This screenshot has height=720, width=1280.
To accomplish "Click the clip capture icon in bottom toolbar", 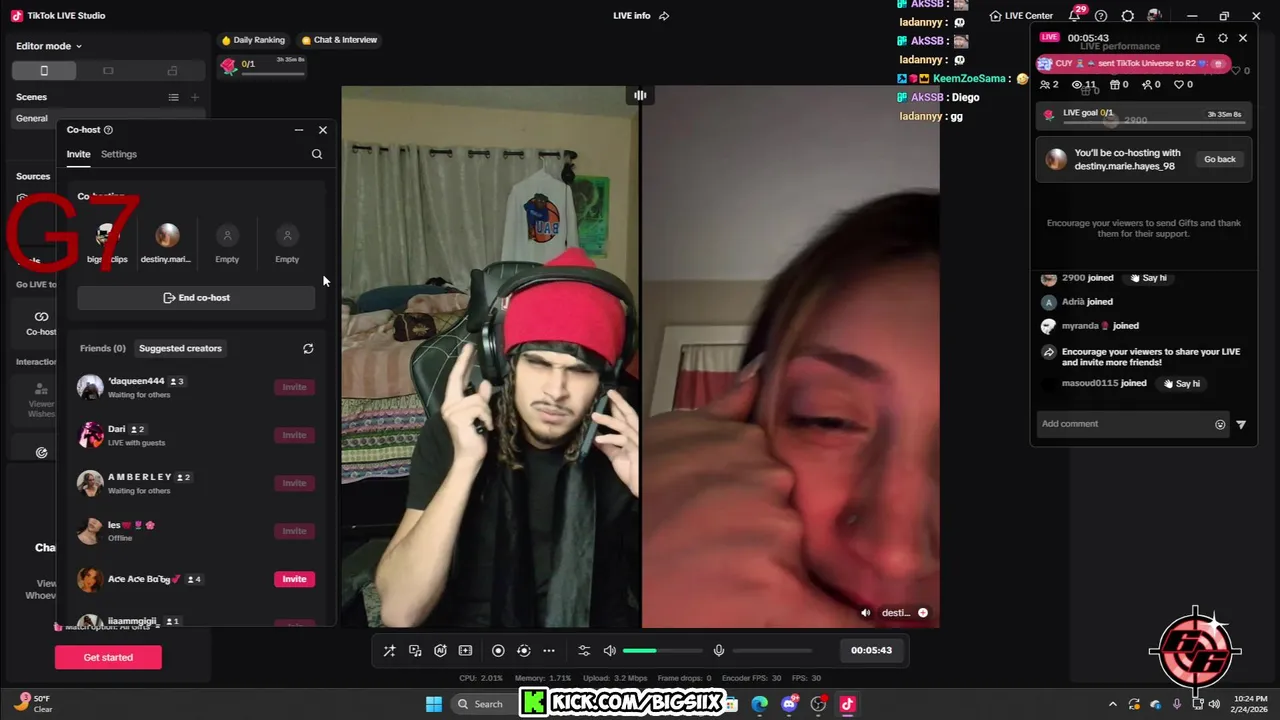I will (465, 650).
